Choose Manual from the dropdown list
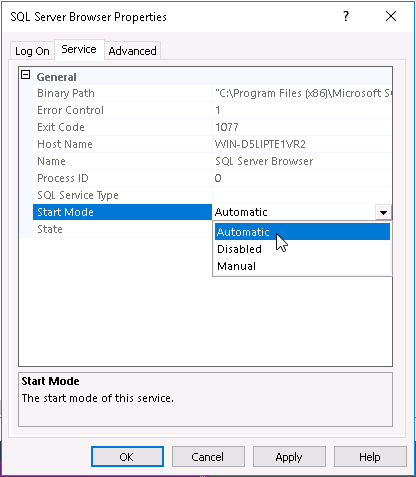The width and height of the screenshot is (416, 477). (302, 266)
